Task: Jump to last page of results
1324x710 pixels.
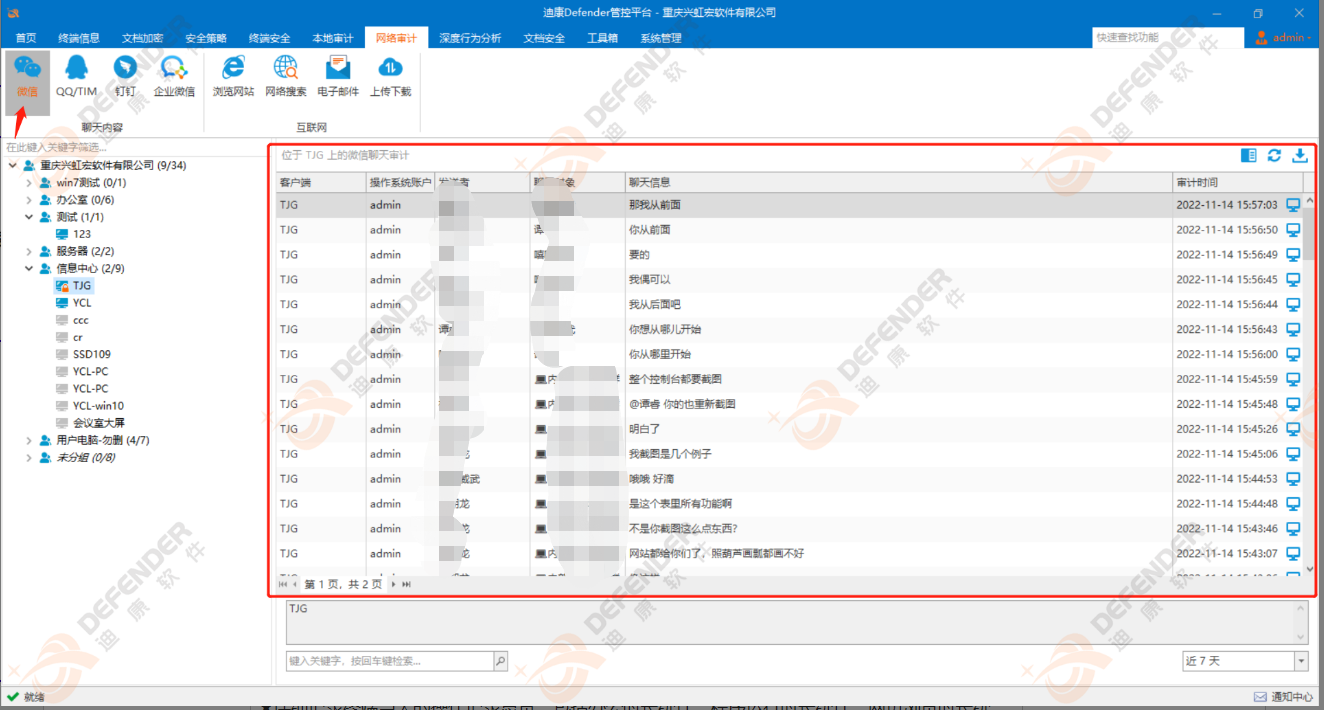Action: 406,584
